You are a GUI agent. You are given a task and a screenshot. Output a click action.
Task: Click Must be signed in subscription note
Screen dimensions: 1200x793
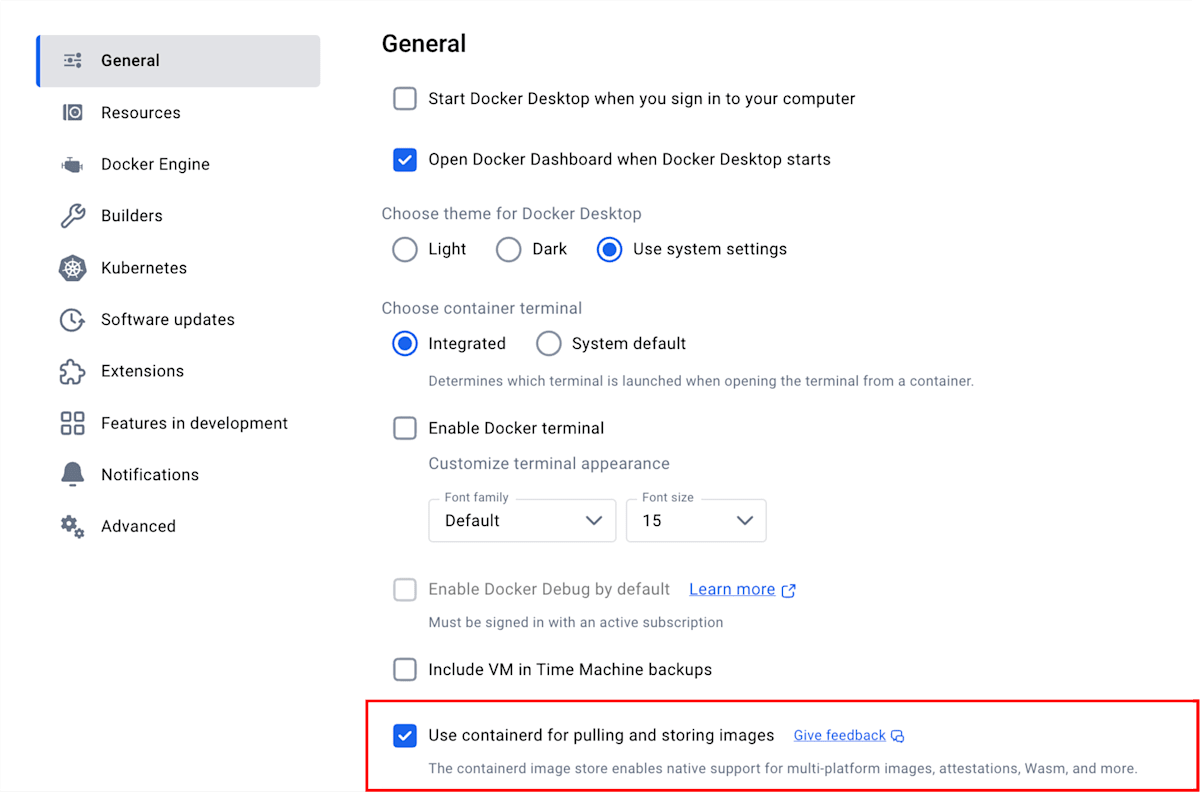pyautogui.click(x=576, y=622)
